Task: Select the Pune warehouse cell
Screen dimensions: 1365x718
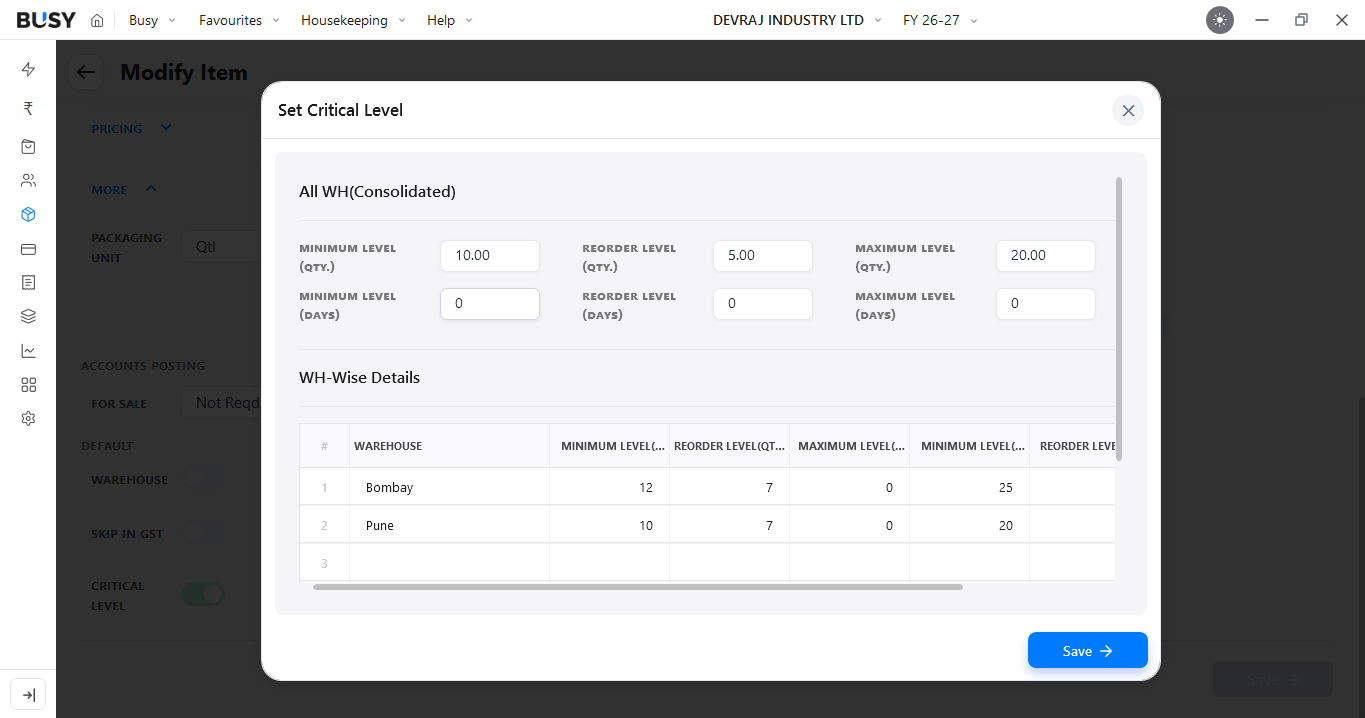Action: (449, 525)
